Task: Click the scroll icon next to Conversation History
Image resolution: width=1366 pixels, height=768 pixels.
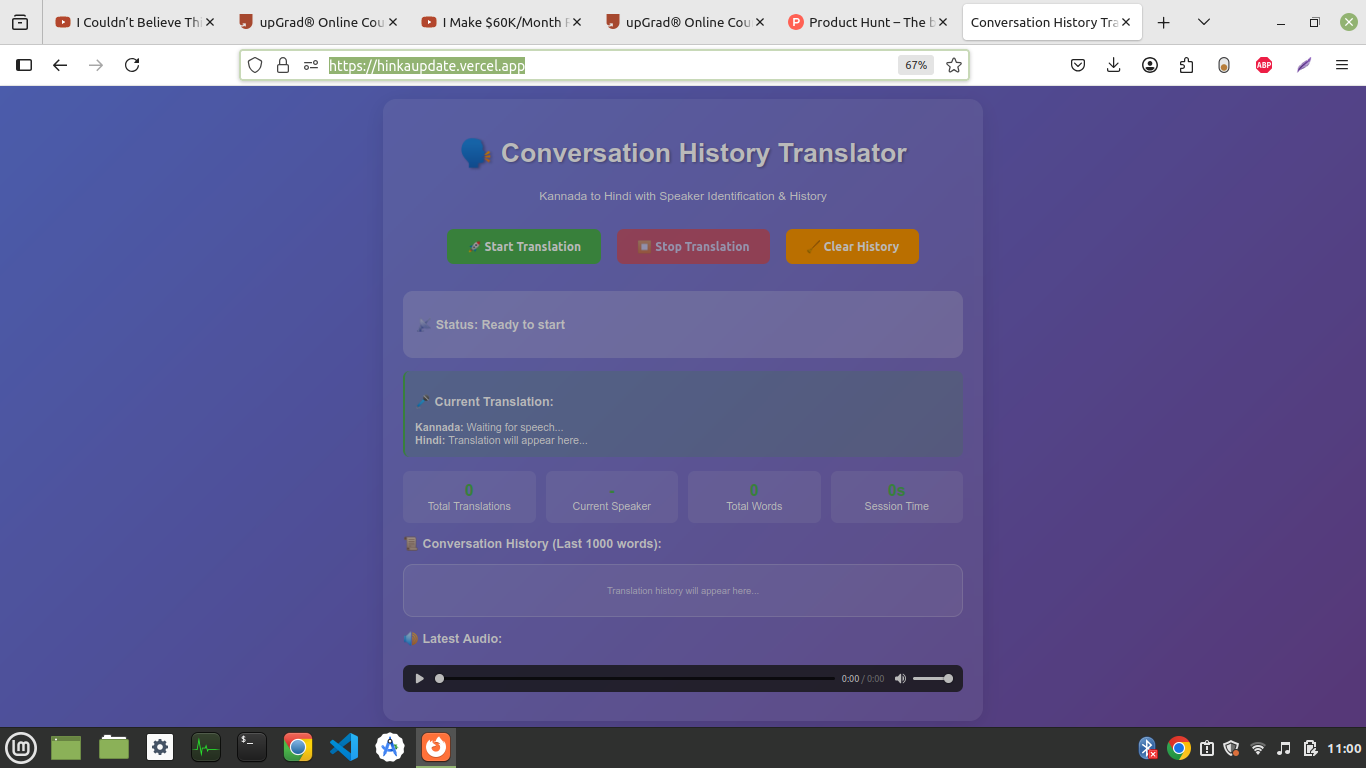Action: 410,543
